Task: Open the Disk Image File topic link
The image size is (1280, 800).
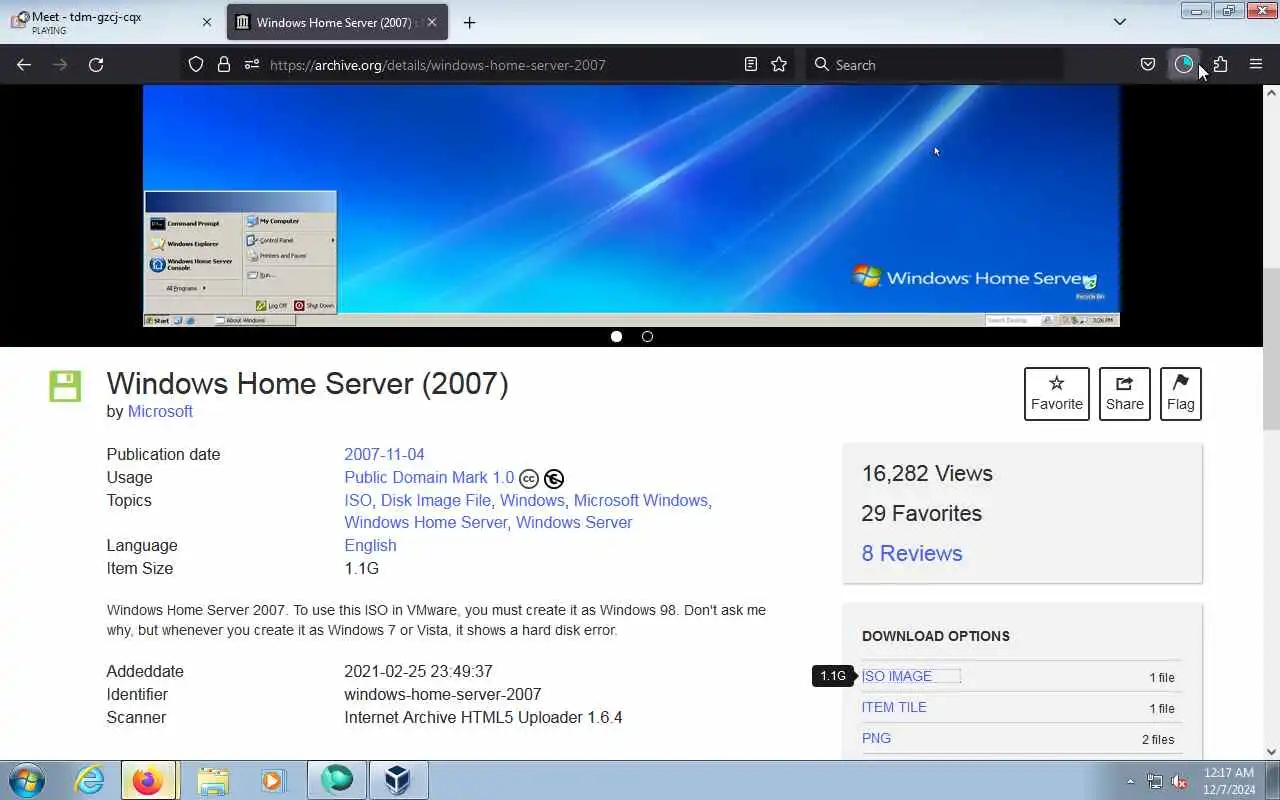Action: pyautogui.click(x=436, y=500)
